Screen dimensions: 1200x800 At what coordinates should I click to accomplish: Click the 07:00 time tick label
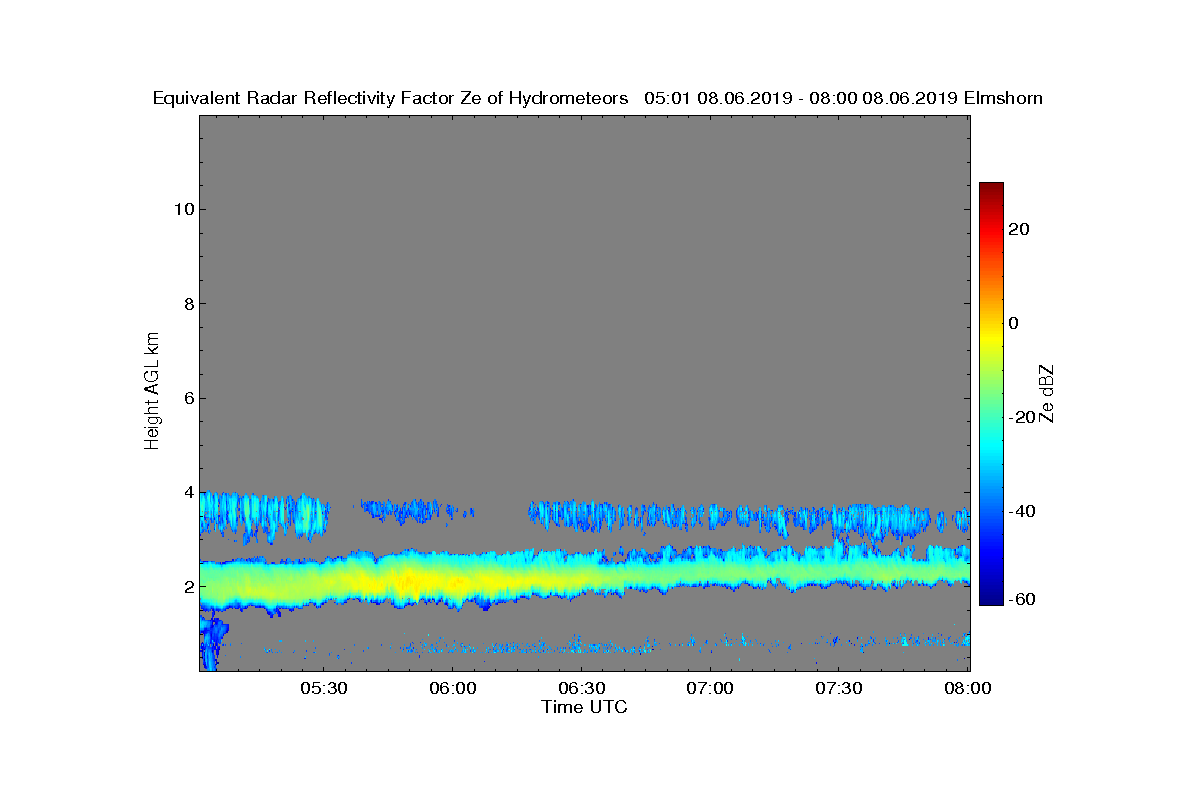pos(710,689)
